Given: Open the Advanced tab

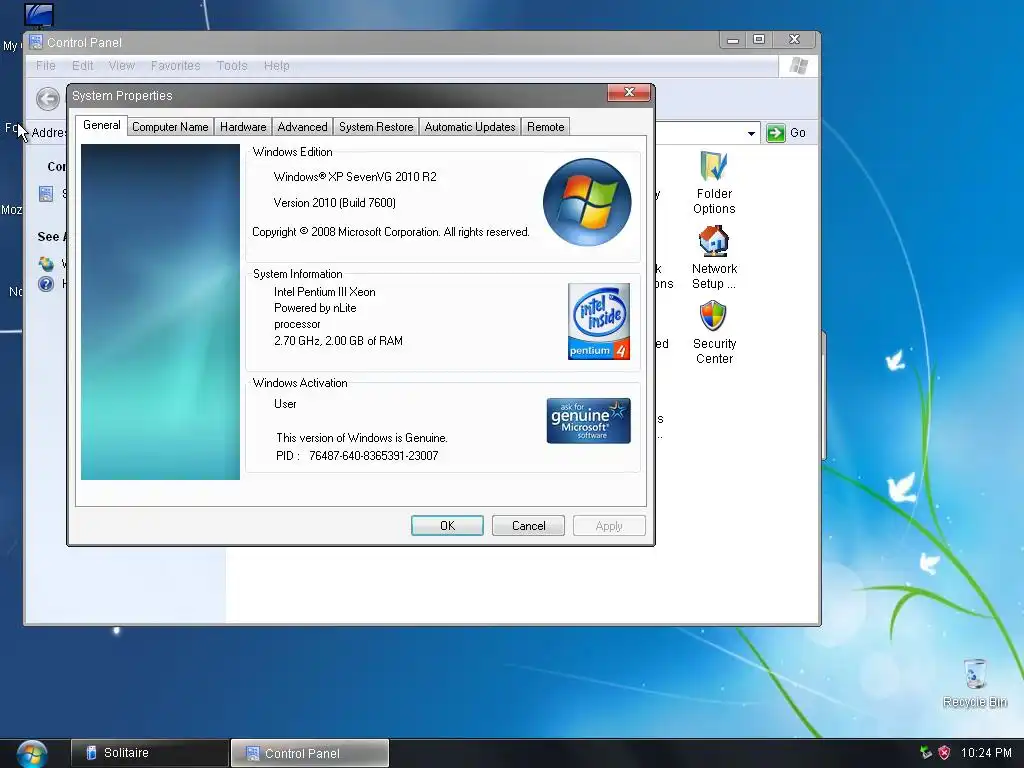Looking at the screenshot, I should [x=302, y=127].
